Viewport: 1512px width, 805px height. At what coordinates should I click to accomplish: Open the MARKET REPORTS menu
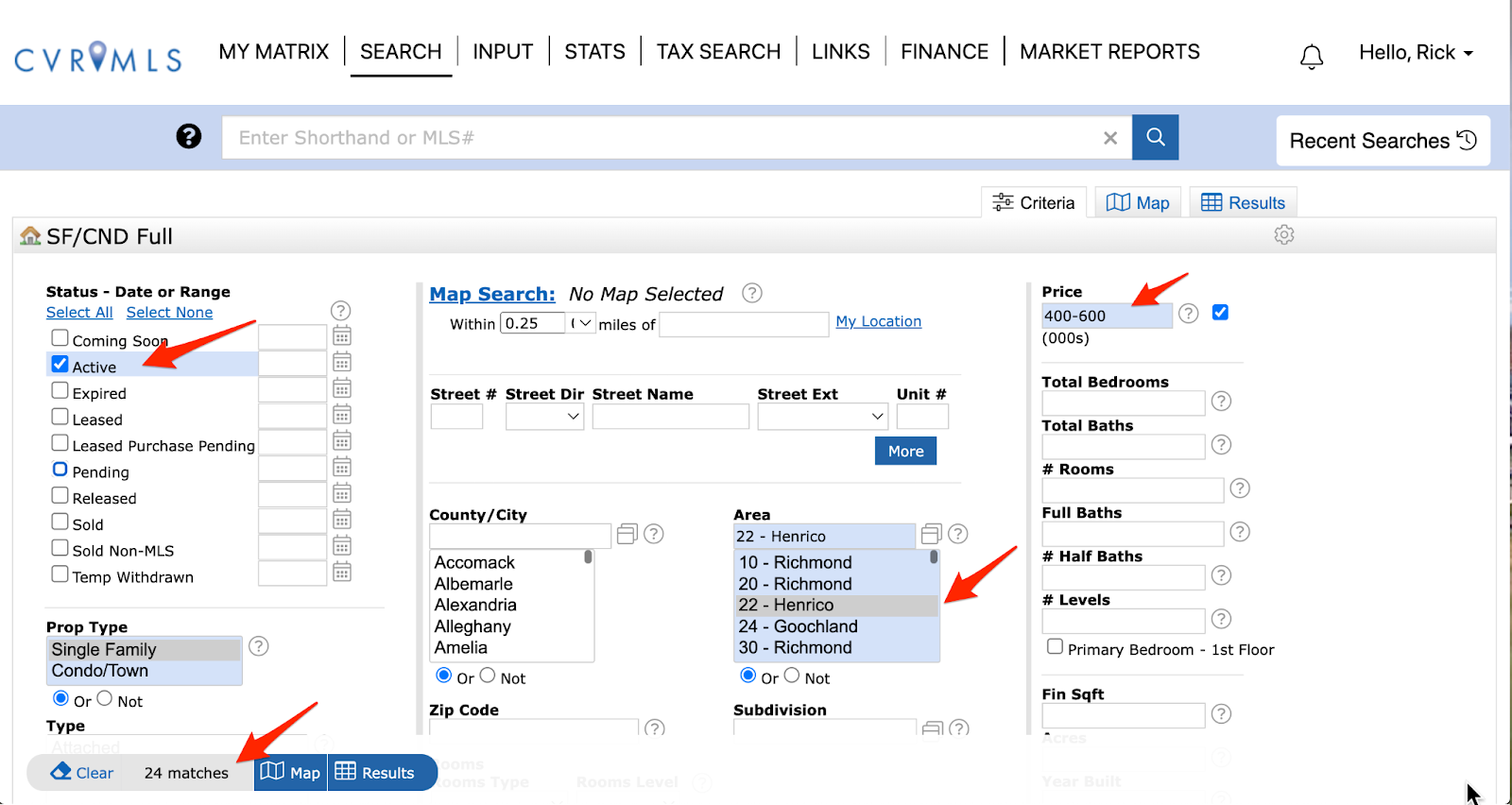point(1109,52)
